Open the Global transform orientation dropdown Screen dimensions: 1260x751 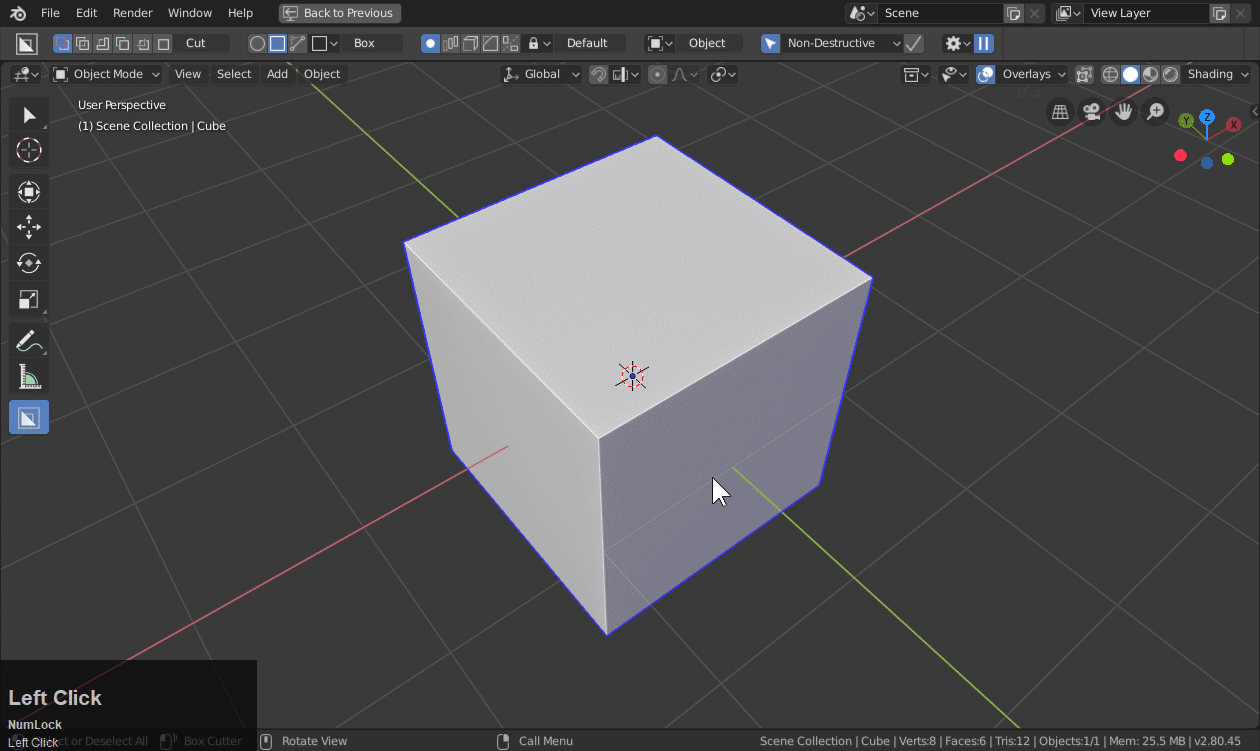pyautogui.click(x=541, y=74)
